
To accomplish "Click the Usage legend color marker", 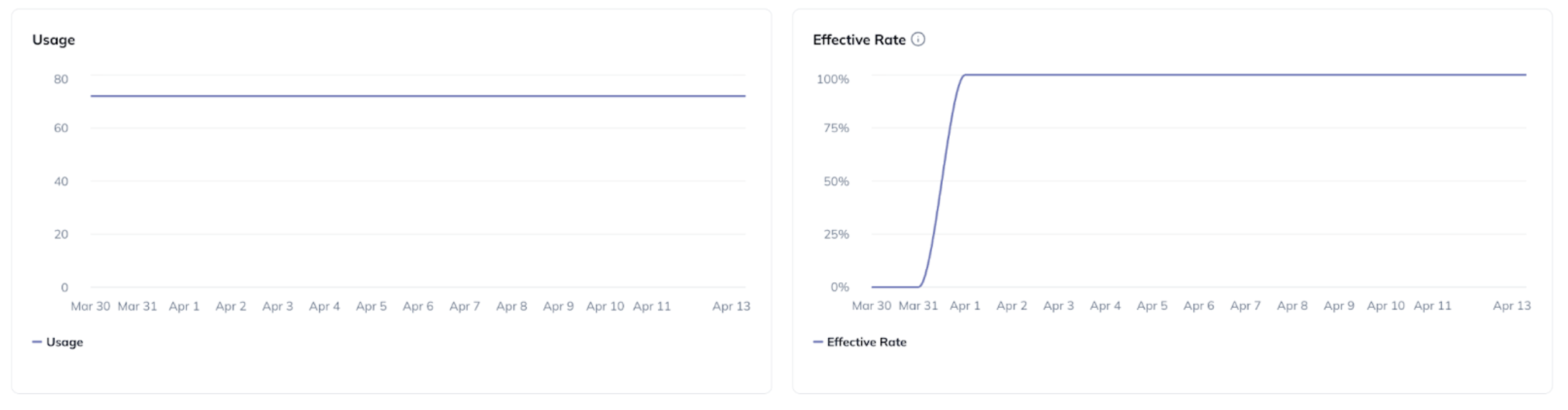I will coord(37,342).
